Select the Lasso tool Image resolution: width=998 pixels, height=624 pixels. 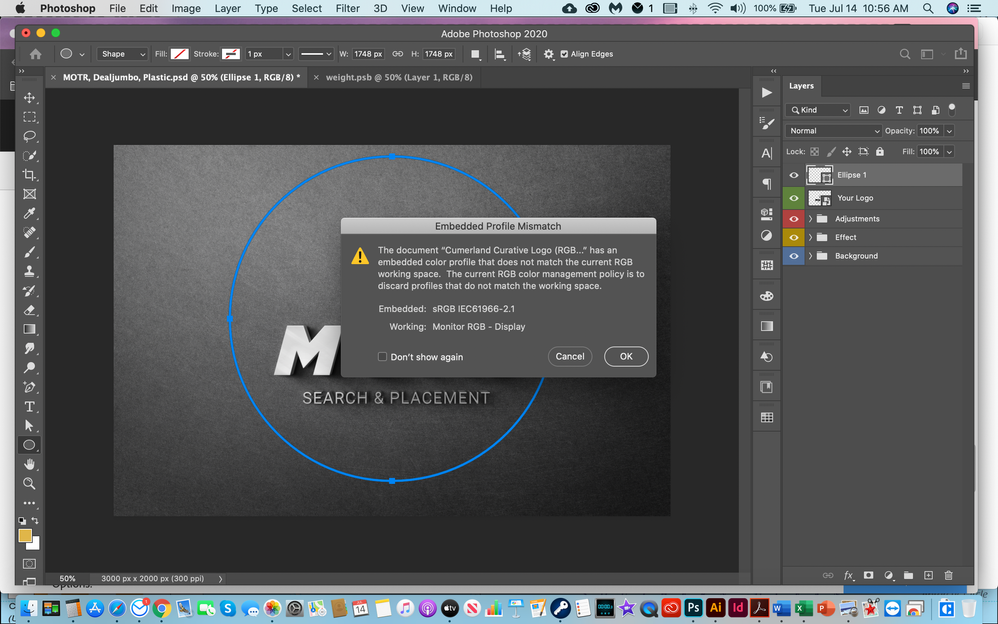coord(30,136)
